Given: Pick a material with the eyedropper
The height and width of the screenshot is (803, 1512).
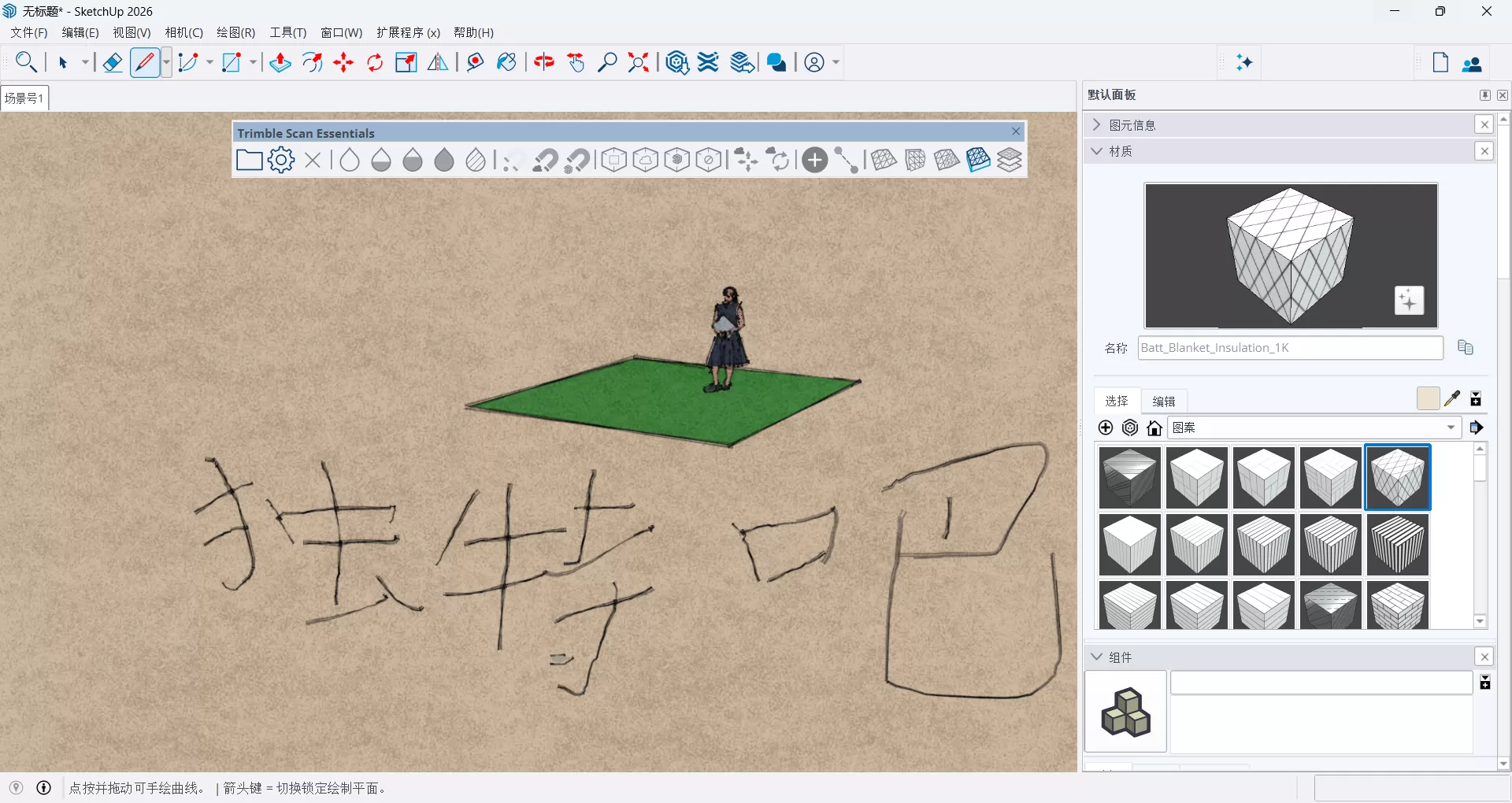Looking at the screenshot, I should (x=1453, y=398).
